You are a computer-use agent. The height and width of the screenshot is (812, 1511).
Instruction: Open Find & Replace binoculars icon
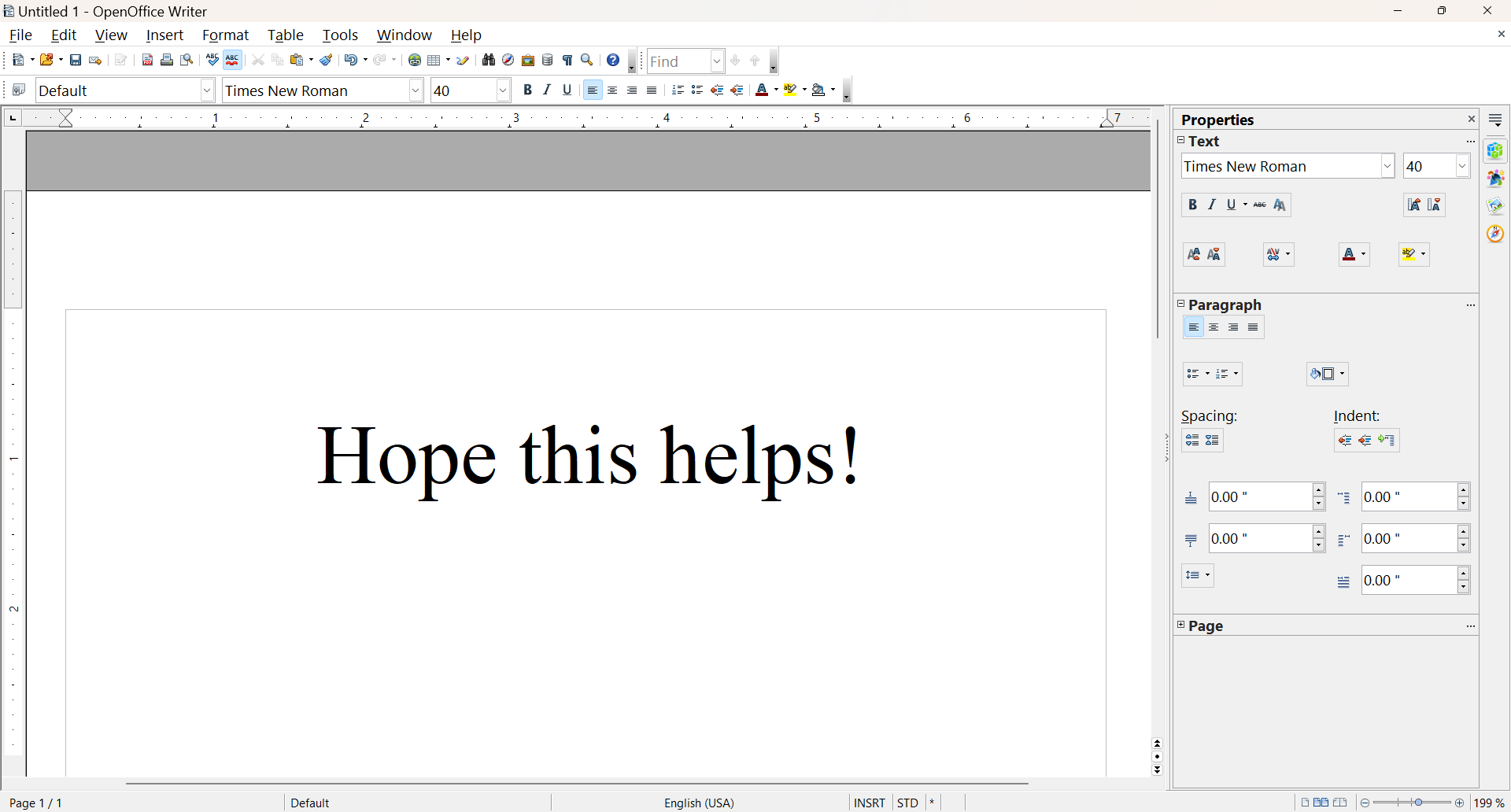(488, 61)
